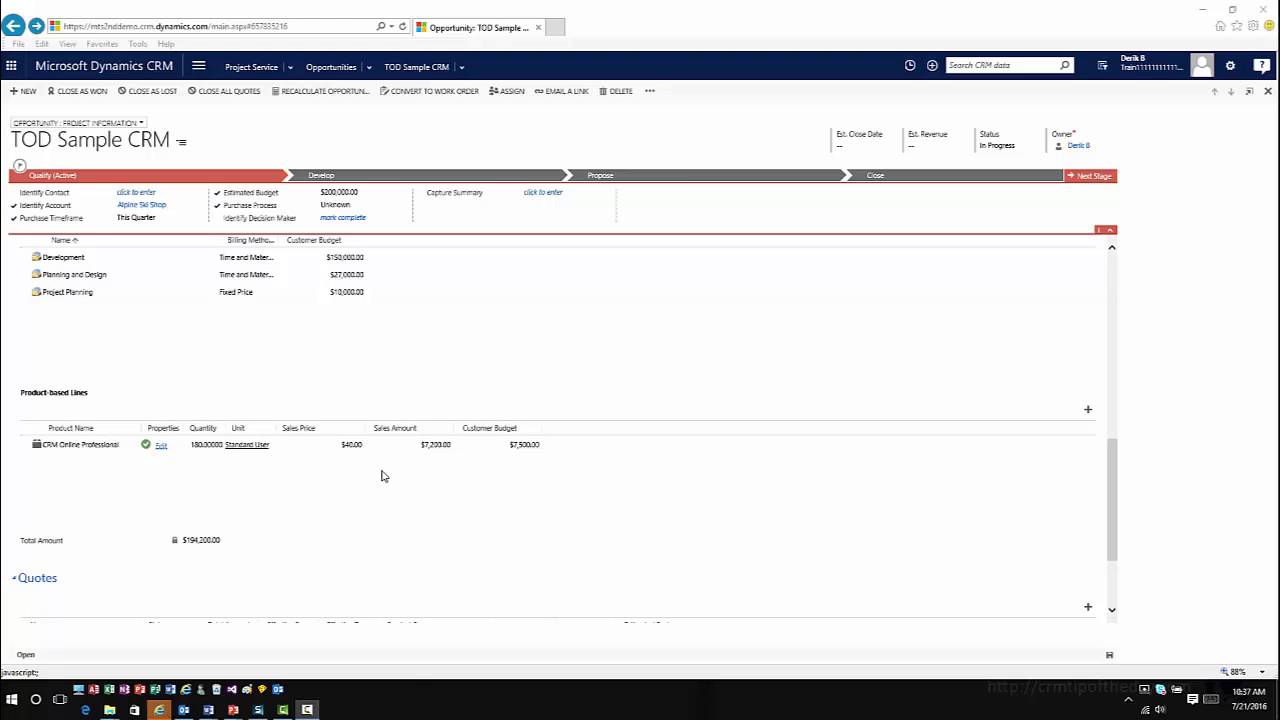This screenshot has width=1280, height=720.
Task: Expand Opportunities navigation dropdown
Action: tap(369, 67)
